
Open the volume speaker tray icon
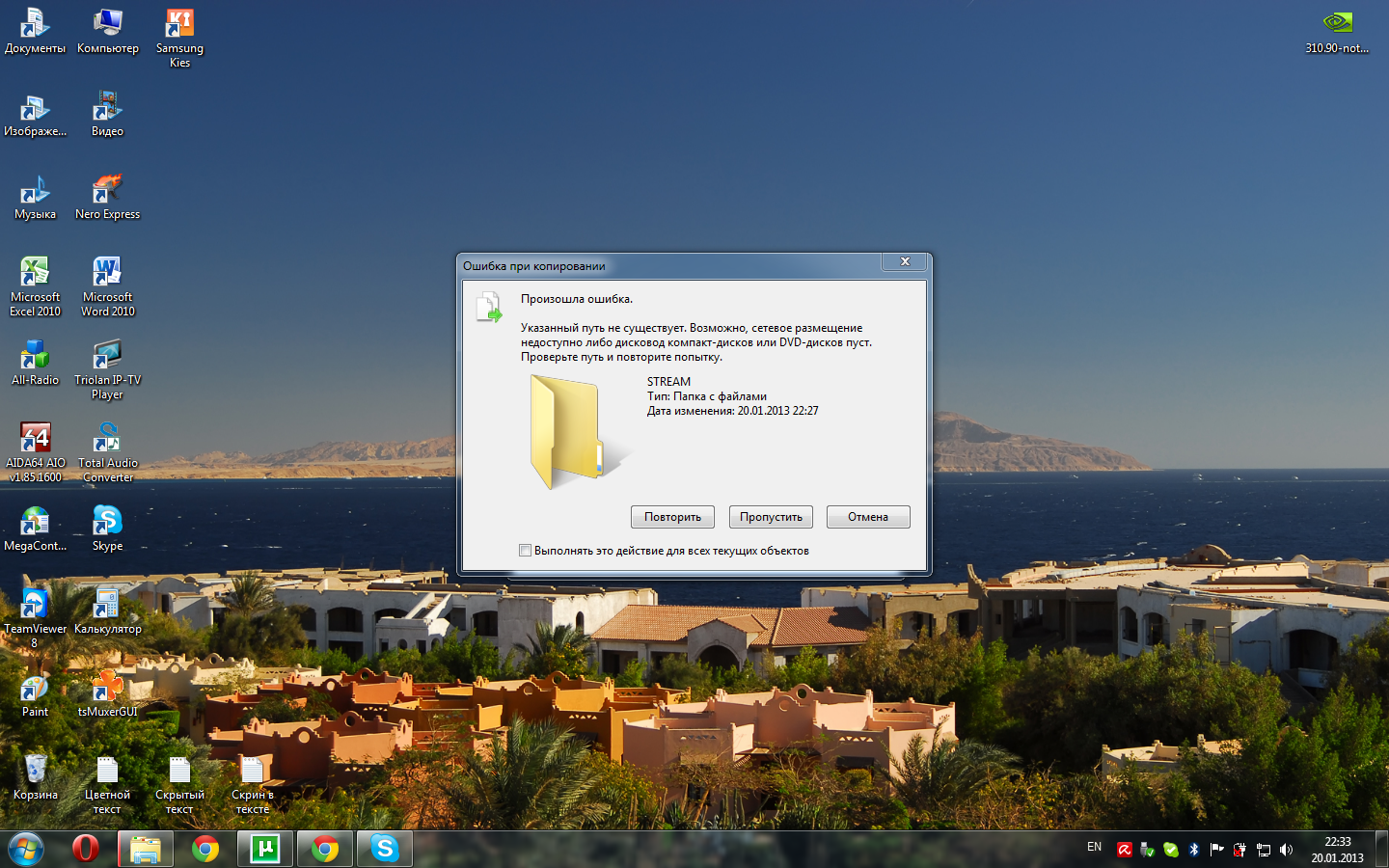tap(1286, 850)
